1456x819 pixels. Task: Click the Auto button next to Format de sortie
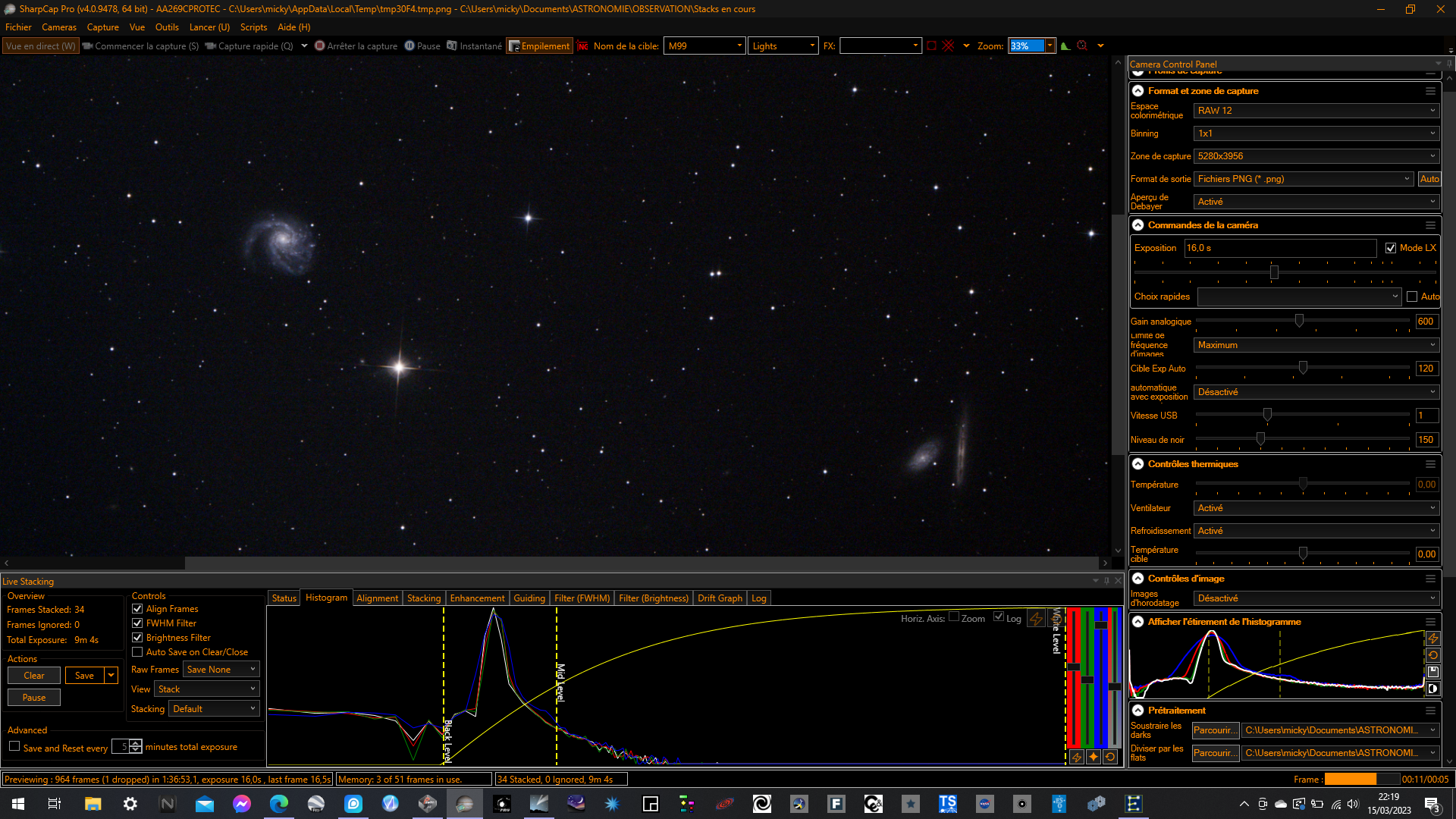1429,179
